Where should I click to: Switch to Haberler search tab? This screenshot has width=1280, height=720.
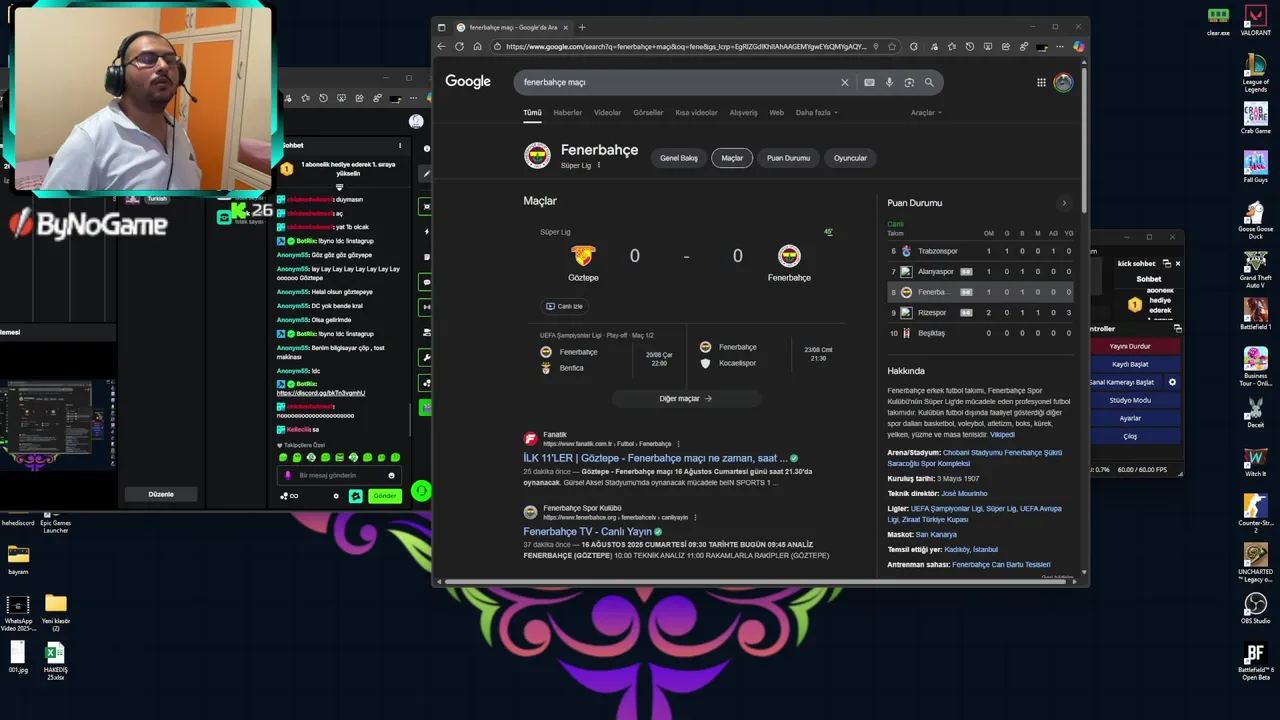(567, 112)
